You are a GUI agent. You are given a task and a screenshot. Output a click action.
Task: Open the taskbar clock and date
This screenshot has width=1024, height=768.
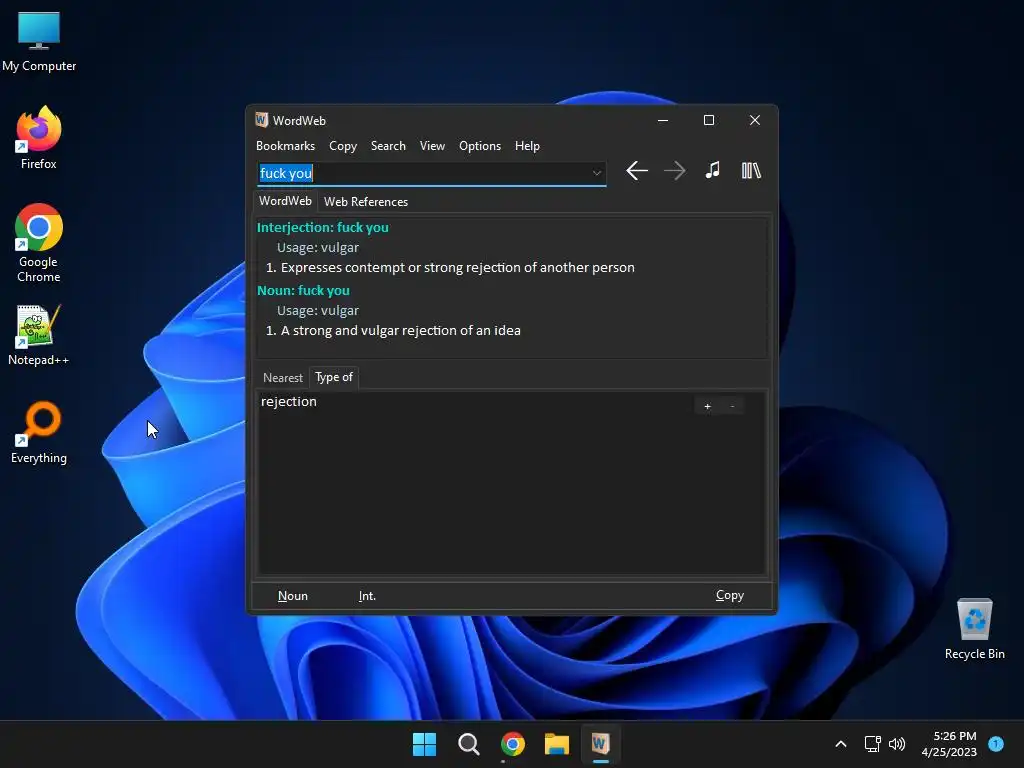[x=949, y=744]
